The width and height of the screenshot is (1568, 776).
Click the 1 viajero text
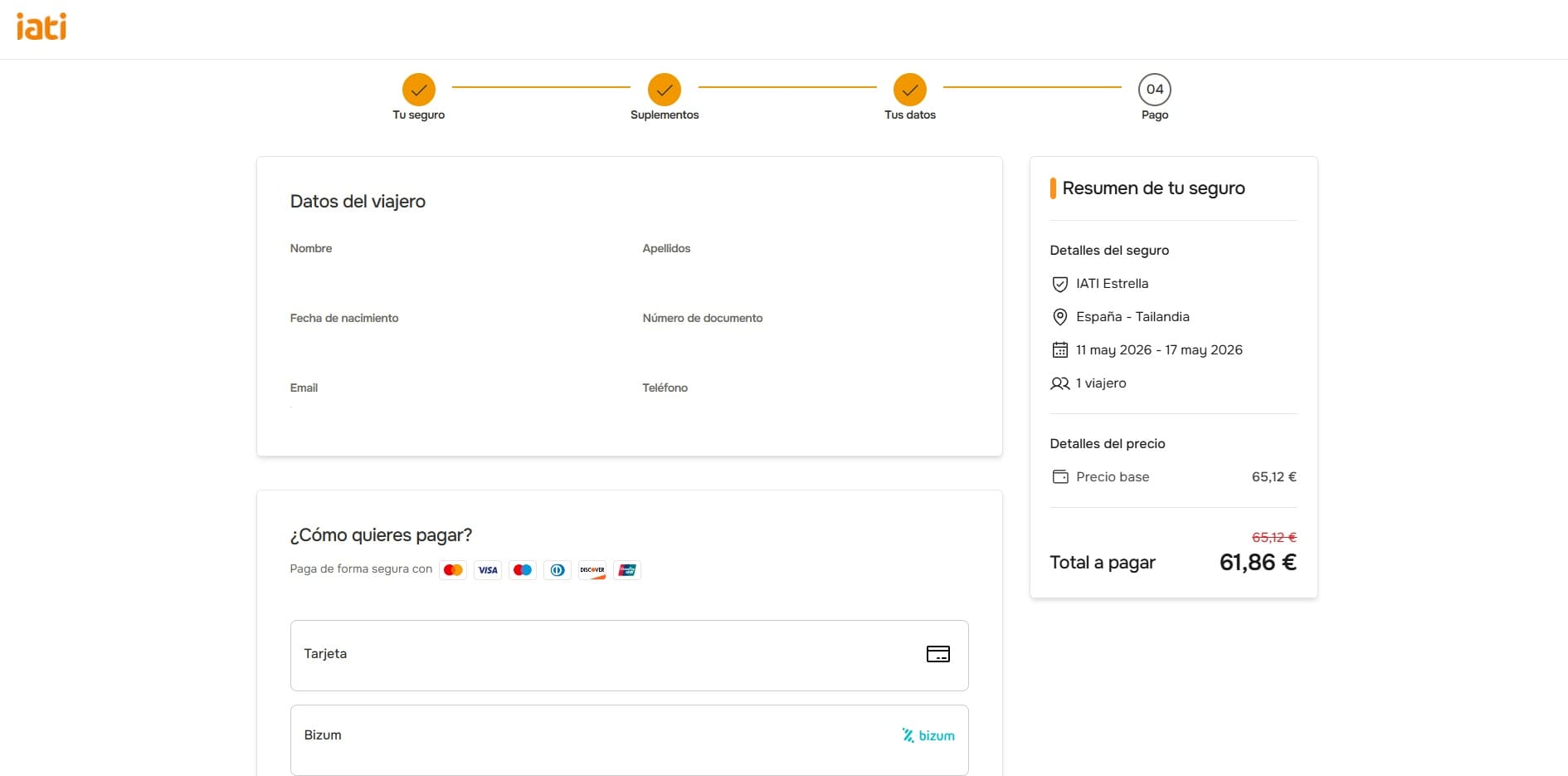click(x=1101, y=383)
